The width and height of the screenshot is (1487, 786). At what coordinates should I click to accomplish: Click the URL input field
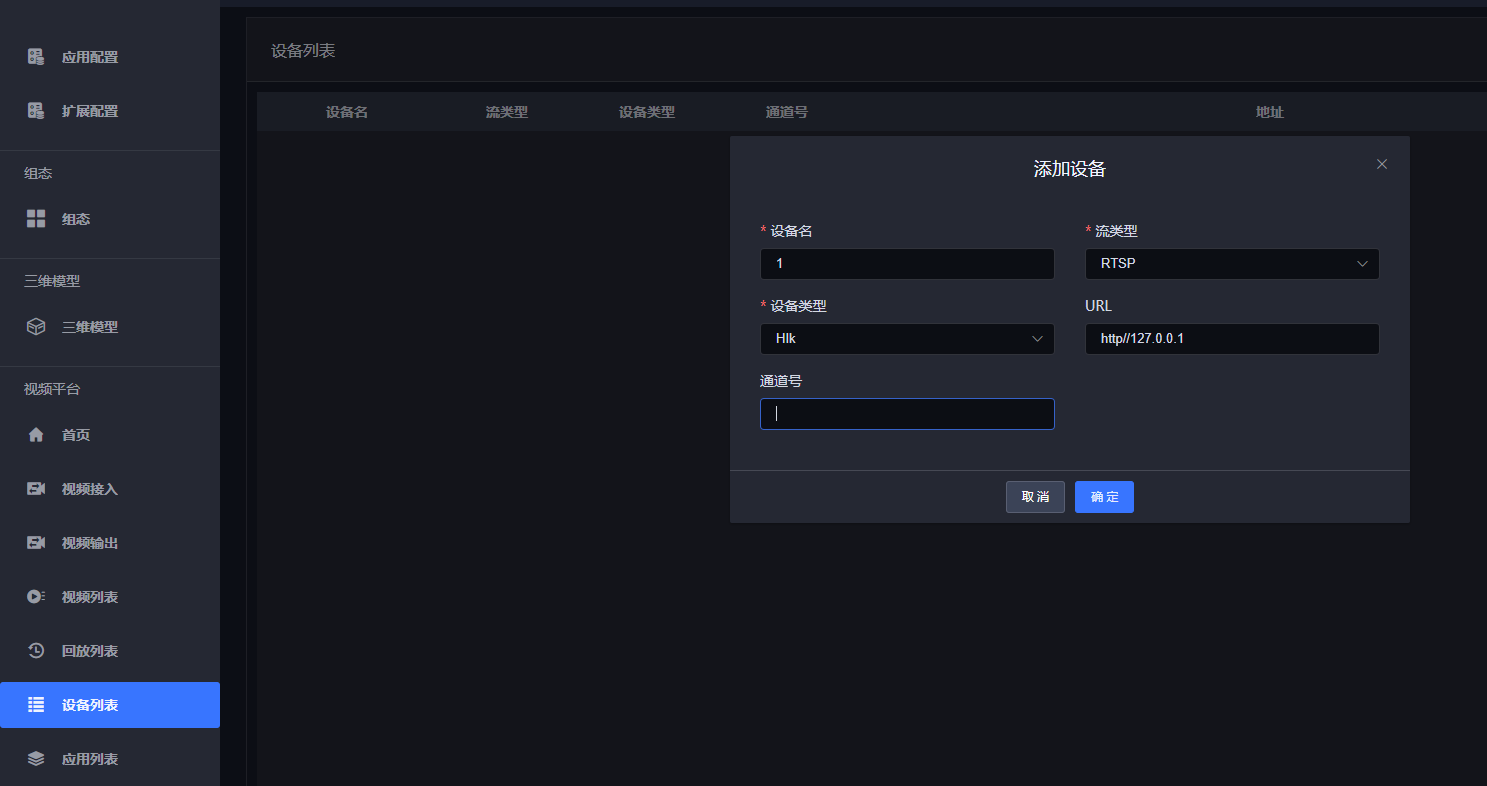point(1232,339)
